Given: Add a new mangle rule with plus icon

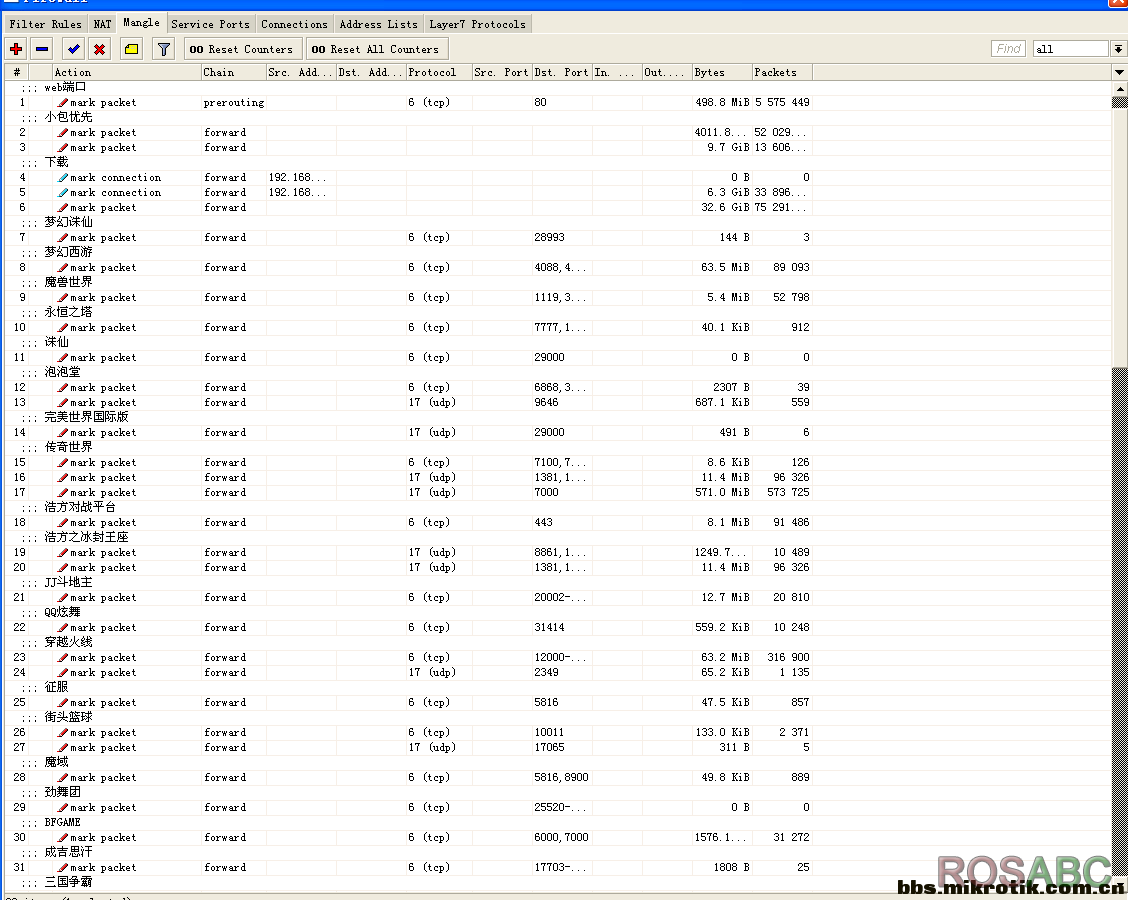Looking at the screenshot, I should pos(16,49).
